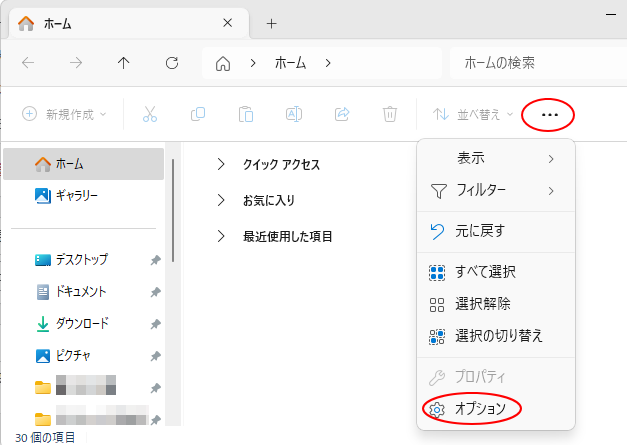Open the 並べ替え sort dropdown

tap(473, 115)
